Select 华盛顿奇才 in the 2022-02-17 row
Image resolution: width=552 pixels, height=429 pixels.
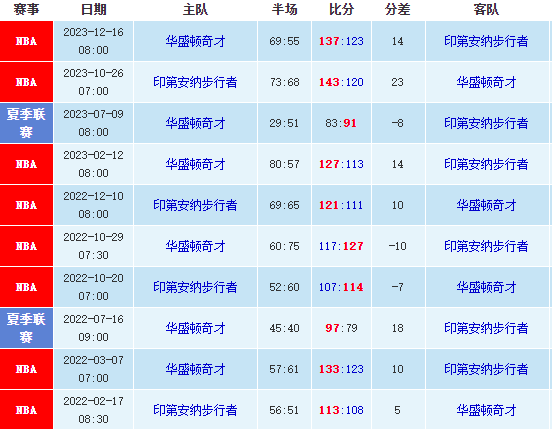pos(486,410)
